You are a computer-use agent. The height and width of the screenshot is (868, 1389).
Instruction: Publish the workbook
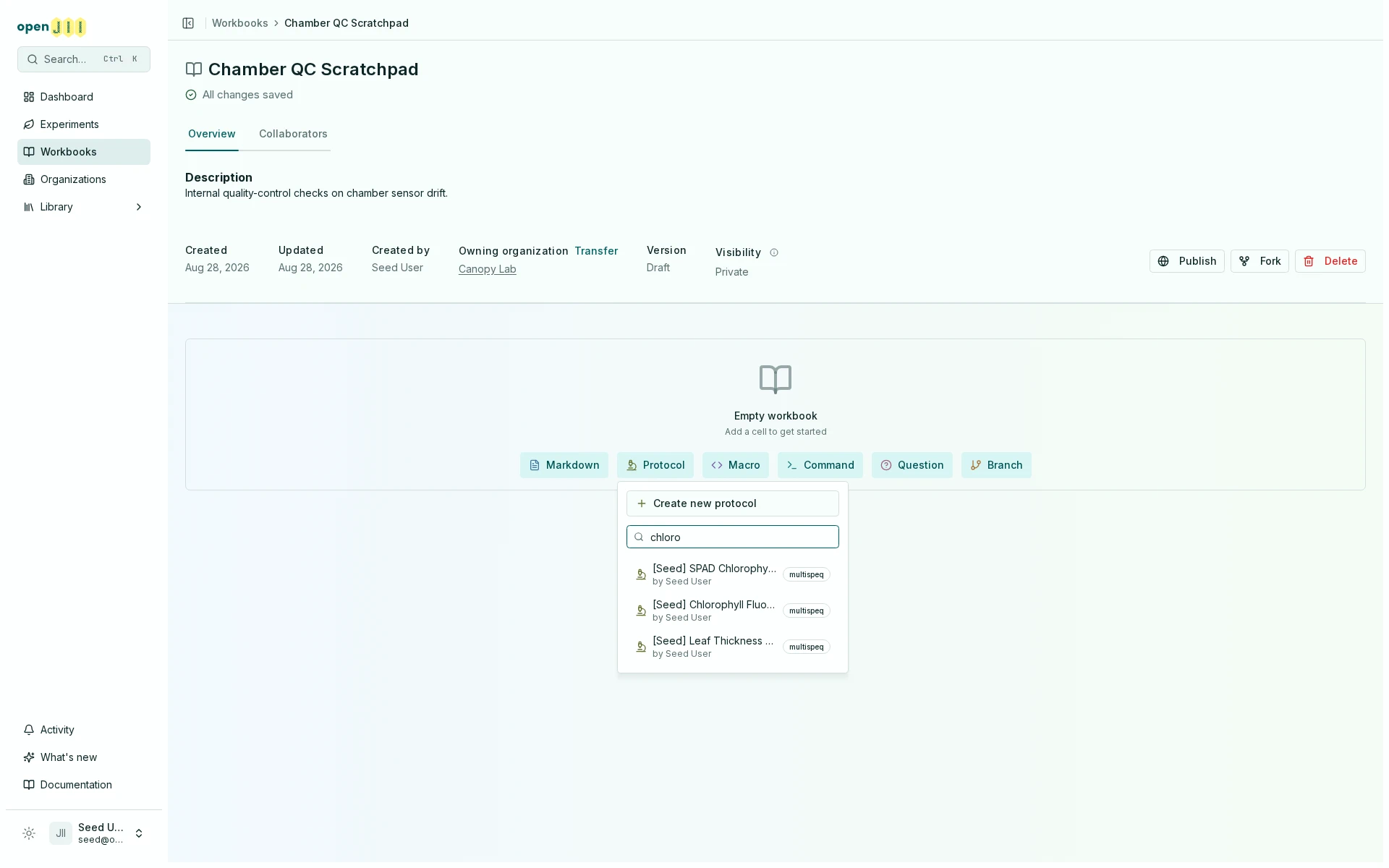[x=1186, y=261]
